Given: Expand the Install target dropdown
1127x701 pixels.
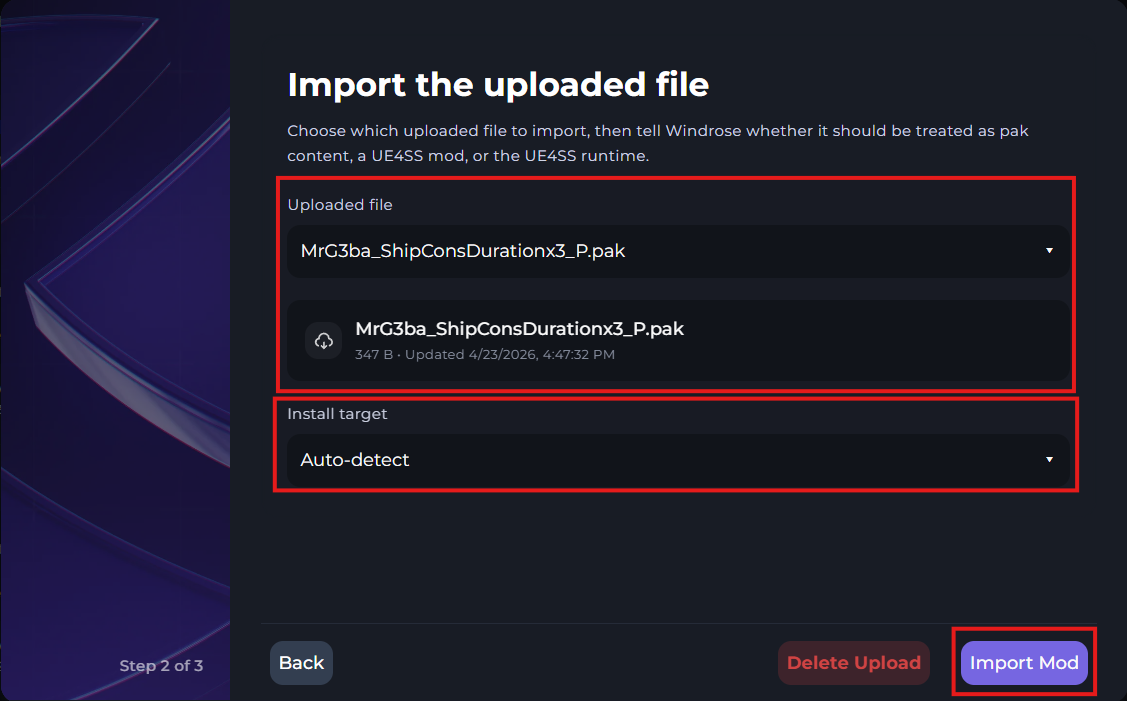Looking at the screenshot, I should click(x=677, y=460).
